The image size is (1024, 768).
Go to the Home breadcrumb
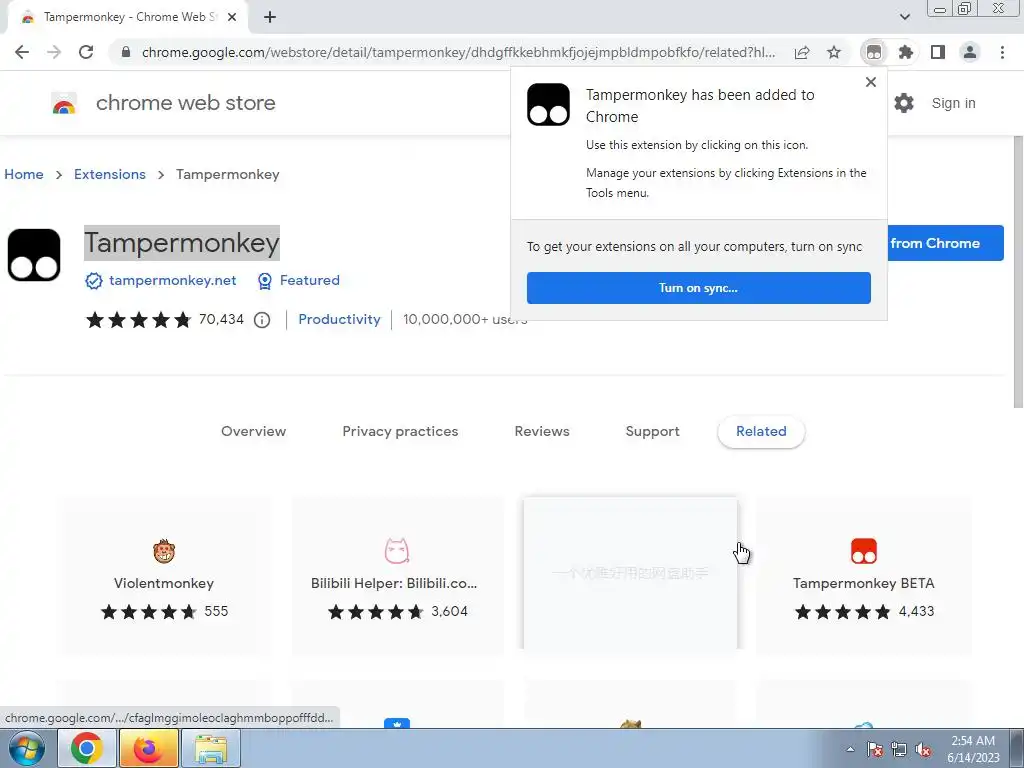click(24, 174)
